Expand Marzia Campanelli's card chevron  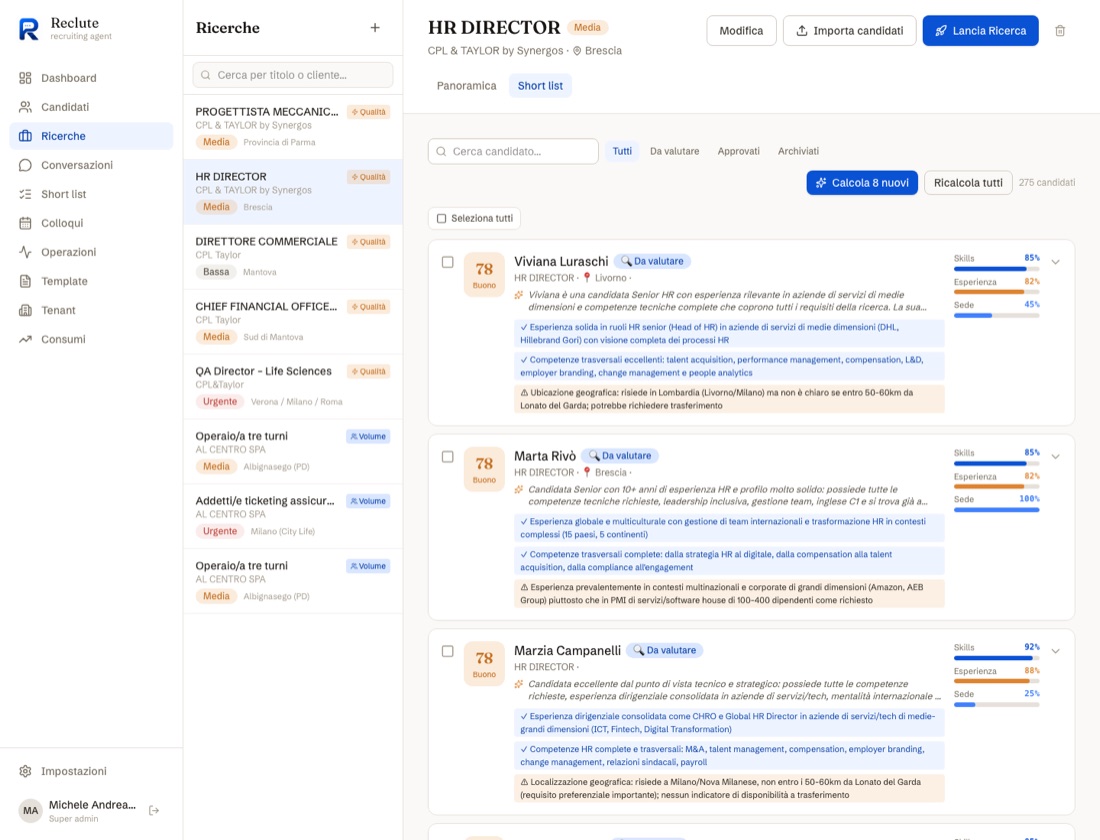(1055, 651)
